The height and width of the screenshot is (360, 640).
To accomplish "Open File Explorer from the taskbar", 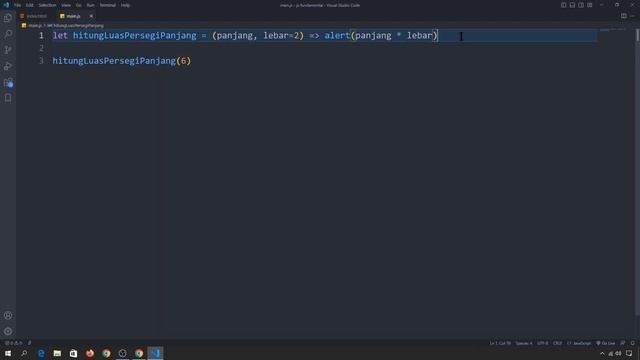I will coord(57,353).
